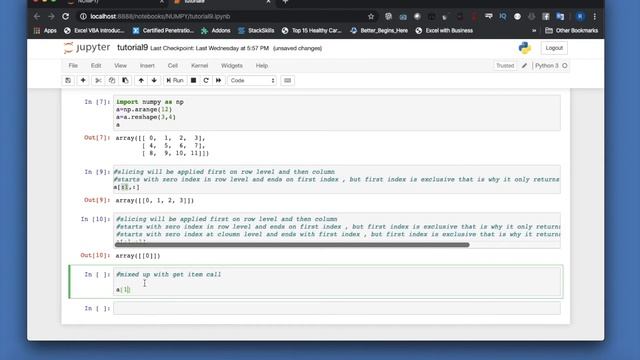Open Excel with Business bookmark
640x360 pixels.
pyautogui.click(x=444, y=31)
